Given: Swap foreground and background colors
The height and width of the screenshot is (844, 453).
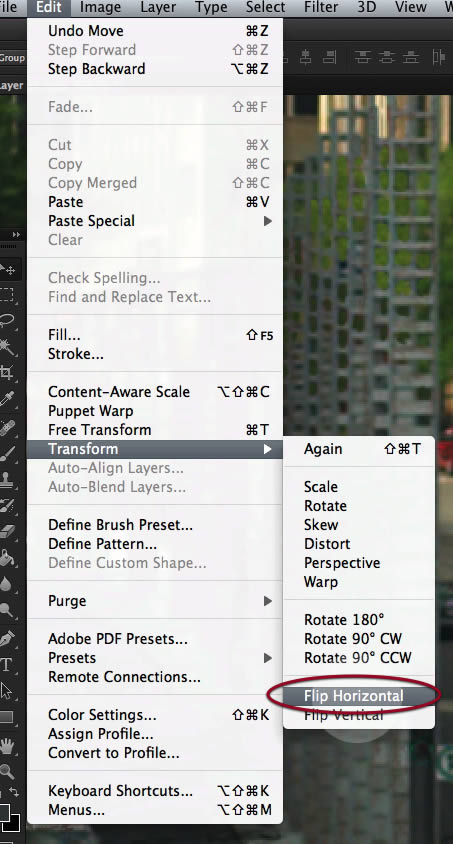Looking at the screenshot, I should pos(15,792).
